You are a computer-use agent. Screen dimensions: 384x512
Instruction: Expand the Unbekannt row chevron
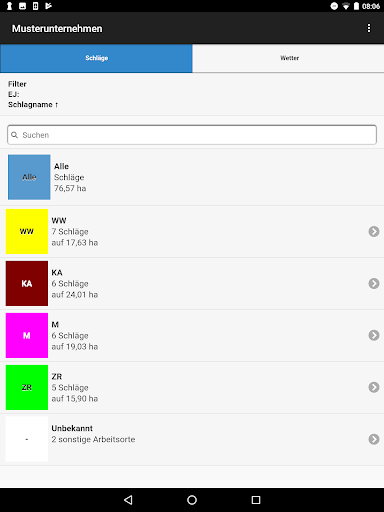(x=374, y=439)
